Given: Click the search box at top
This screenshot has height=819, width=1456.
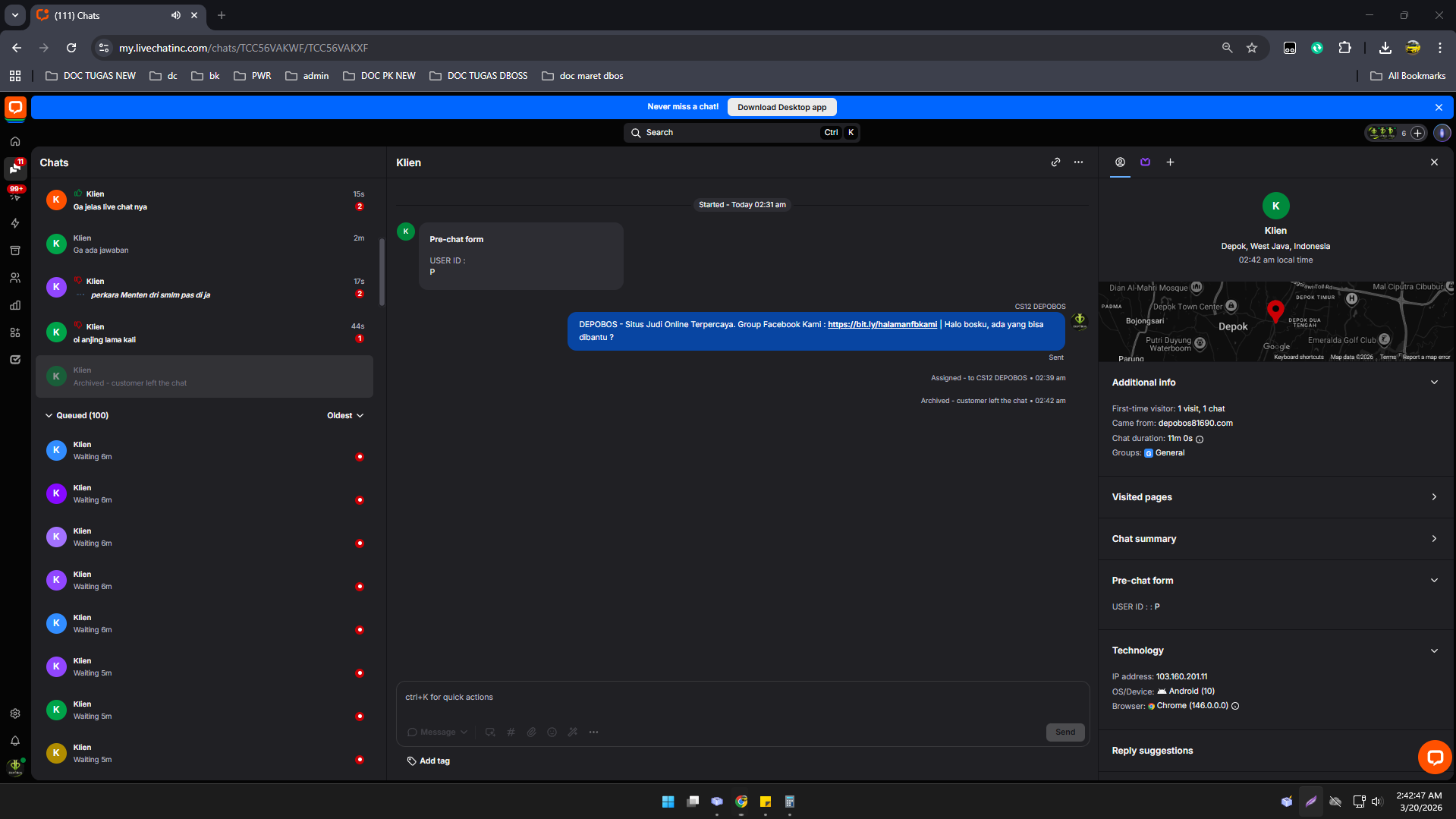Looking at the screenshot, I should (x=741, y=133).
